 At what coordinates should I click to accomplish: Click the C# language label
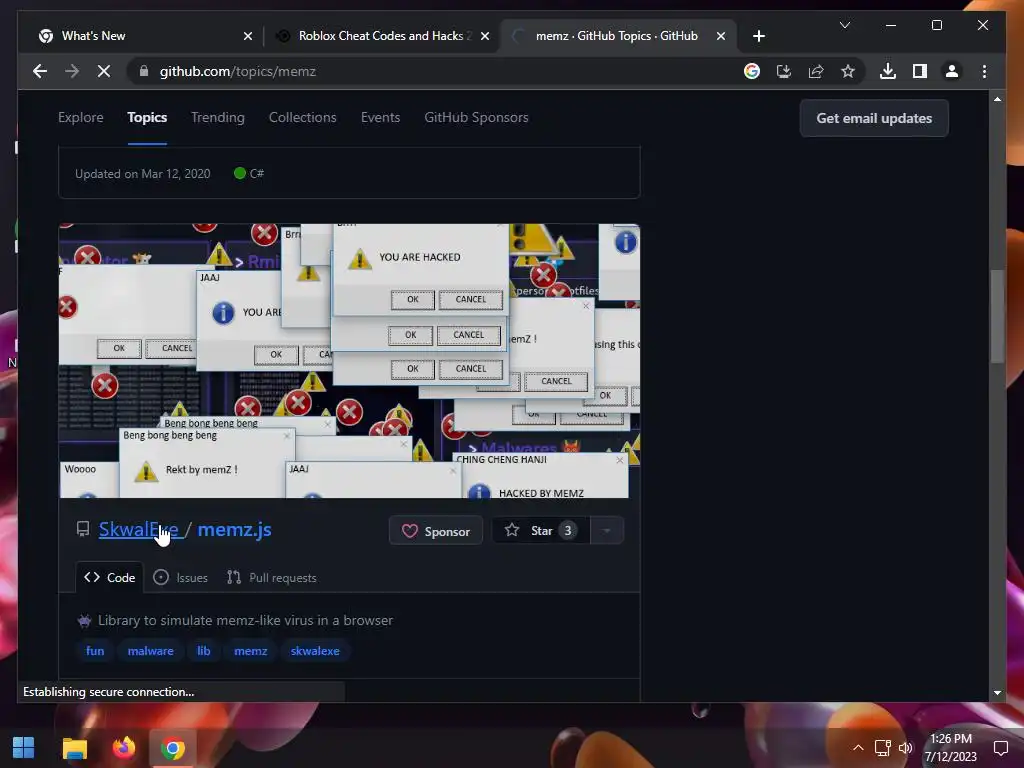coord(256,174)
